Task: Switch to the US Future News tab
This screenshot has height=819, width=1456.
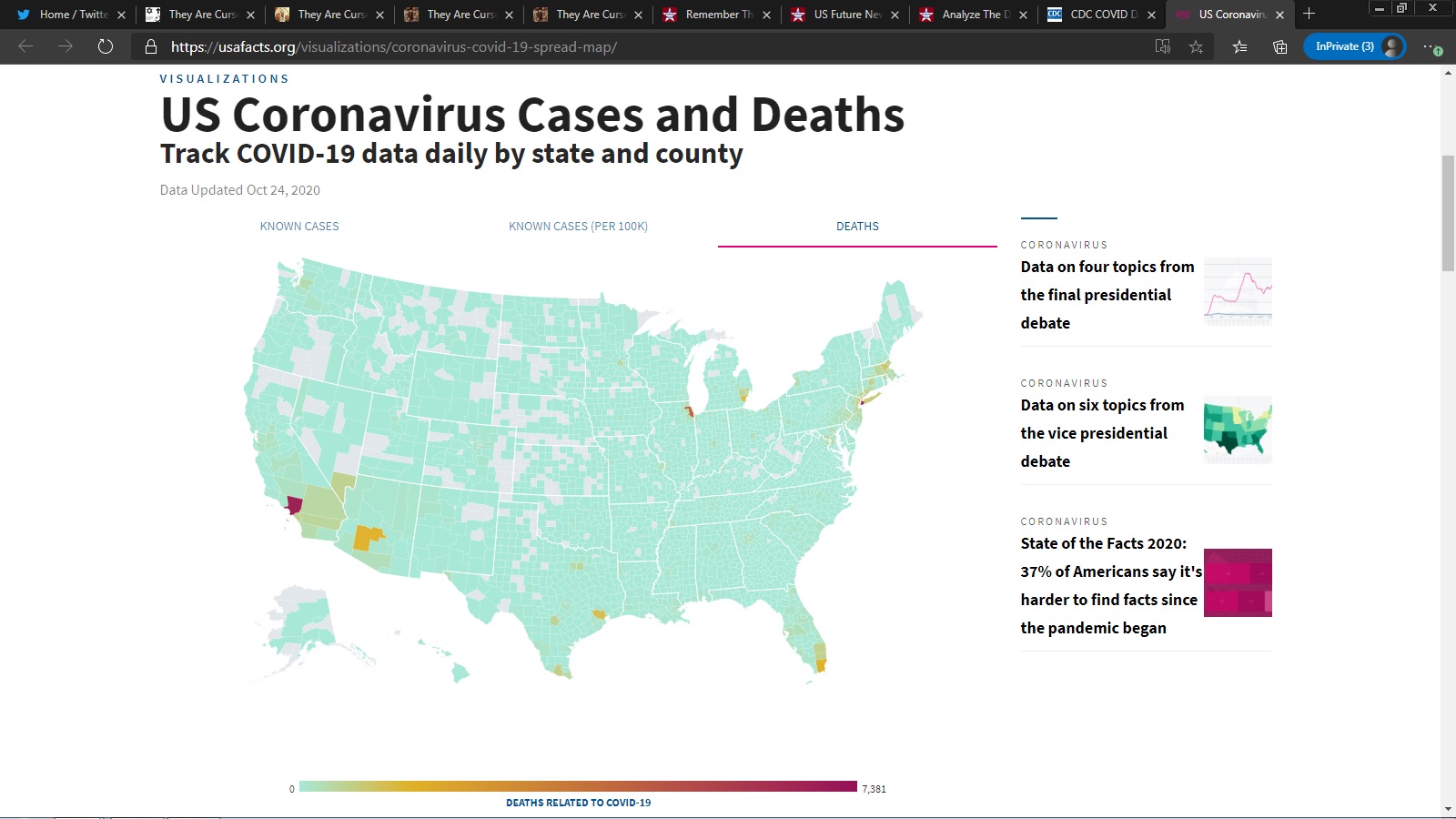Action: [846, 15]
